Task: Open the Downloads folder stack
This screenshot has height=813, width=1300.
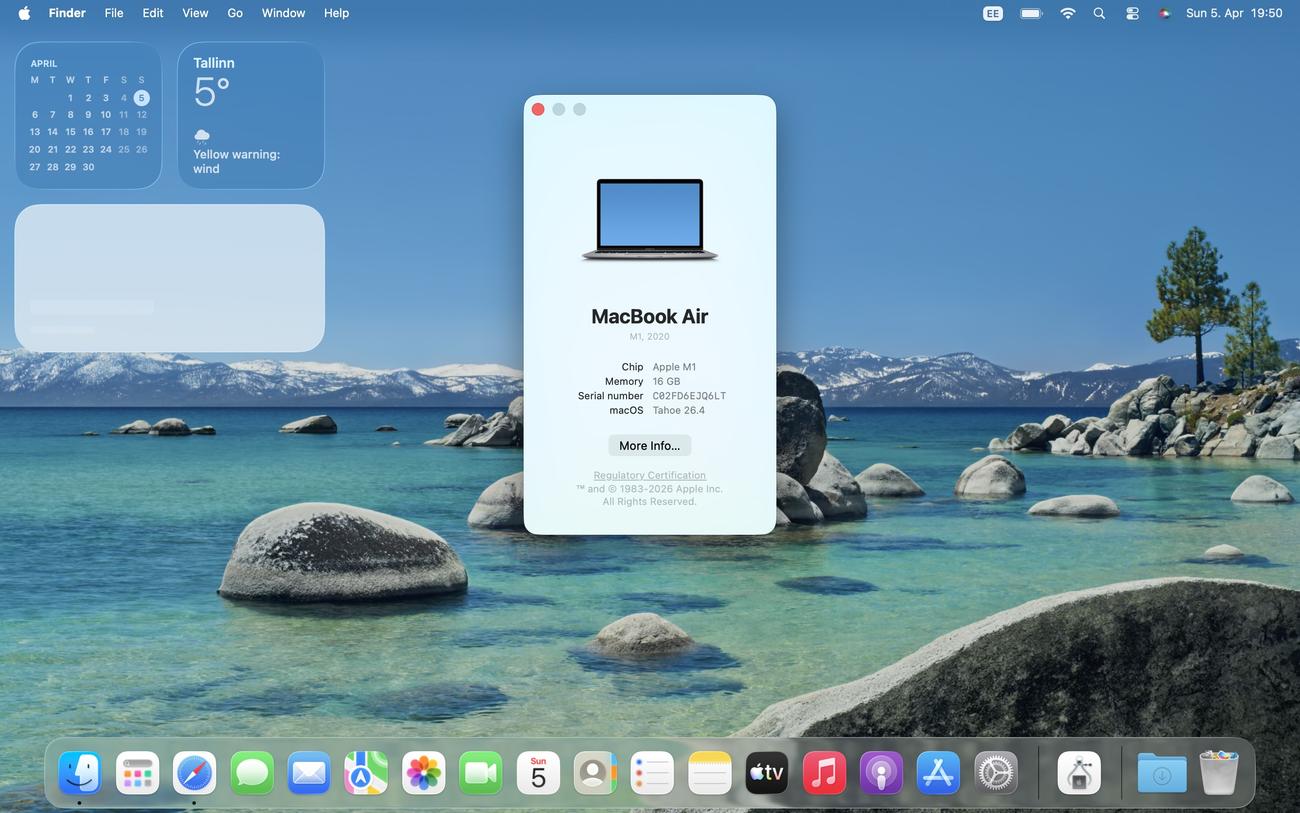Action: click(1161, 773)
